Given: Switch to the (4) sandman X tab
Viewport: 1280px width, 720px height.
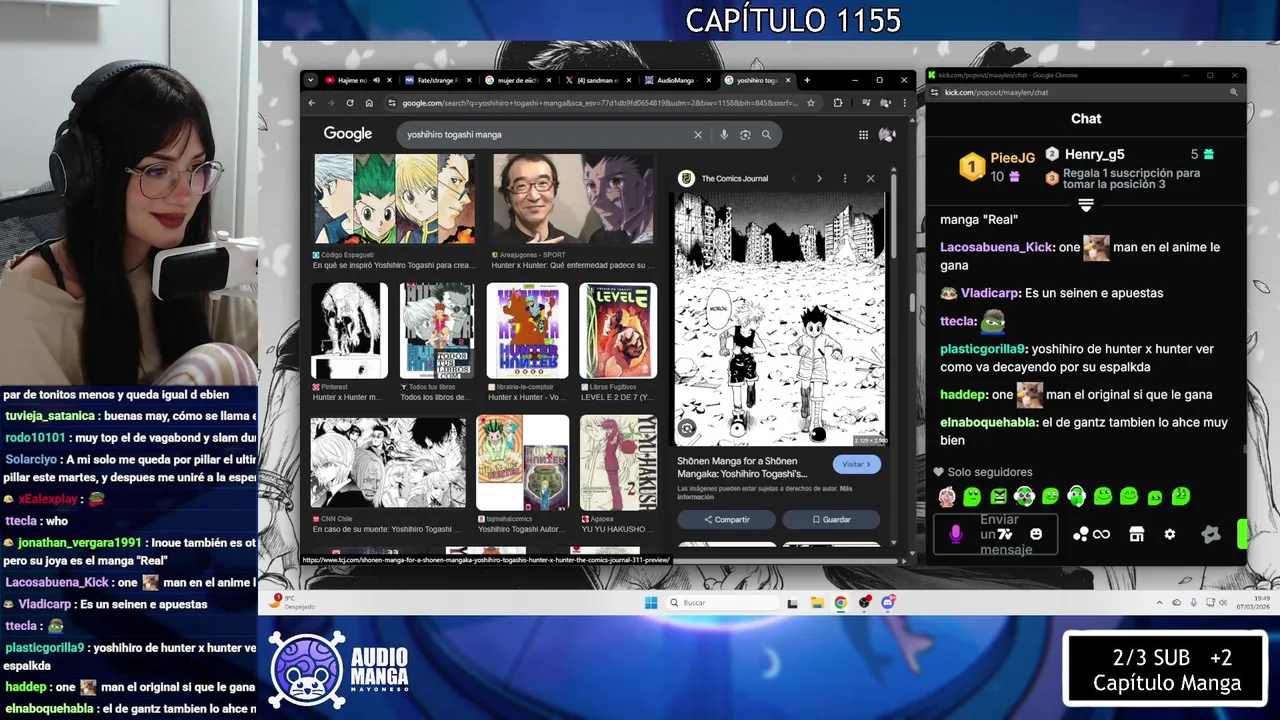Looking at the screenshot, I should [x=597, y=80].
